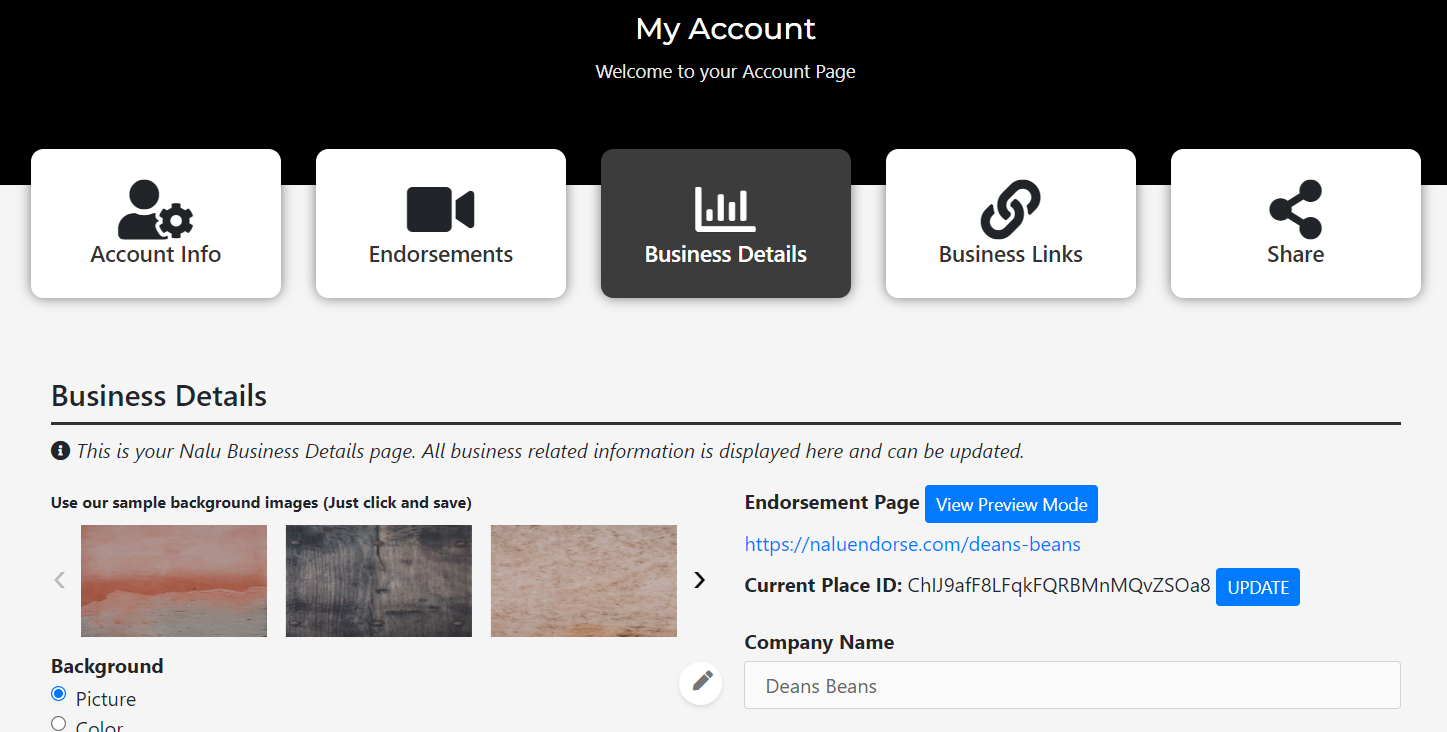Select the Picture background option

coord(58,693)
